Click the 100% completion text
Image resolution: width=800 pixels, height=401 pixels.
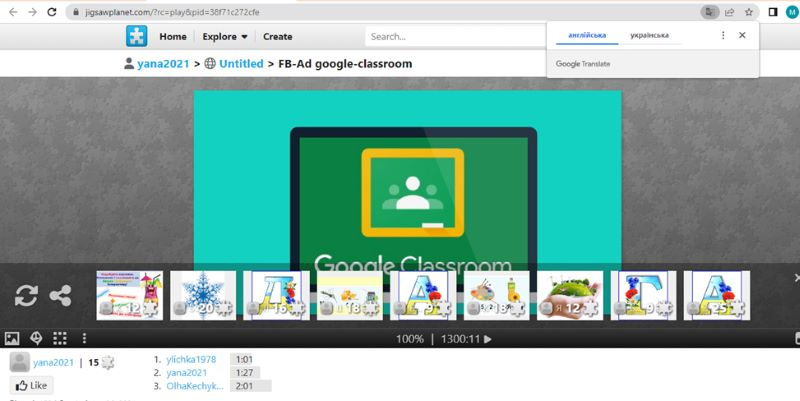click(410, 339)
